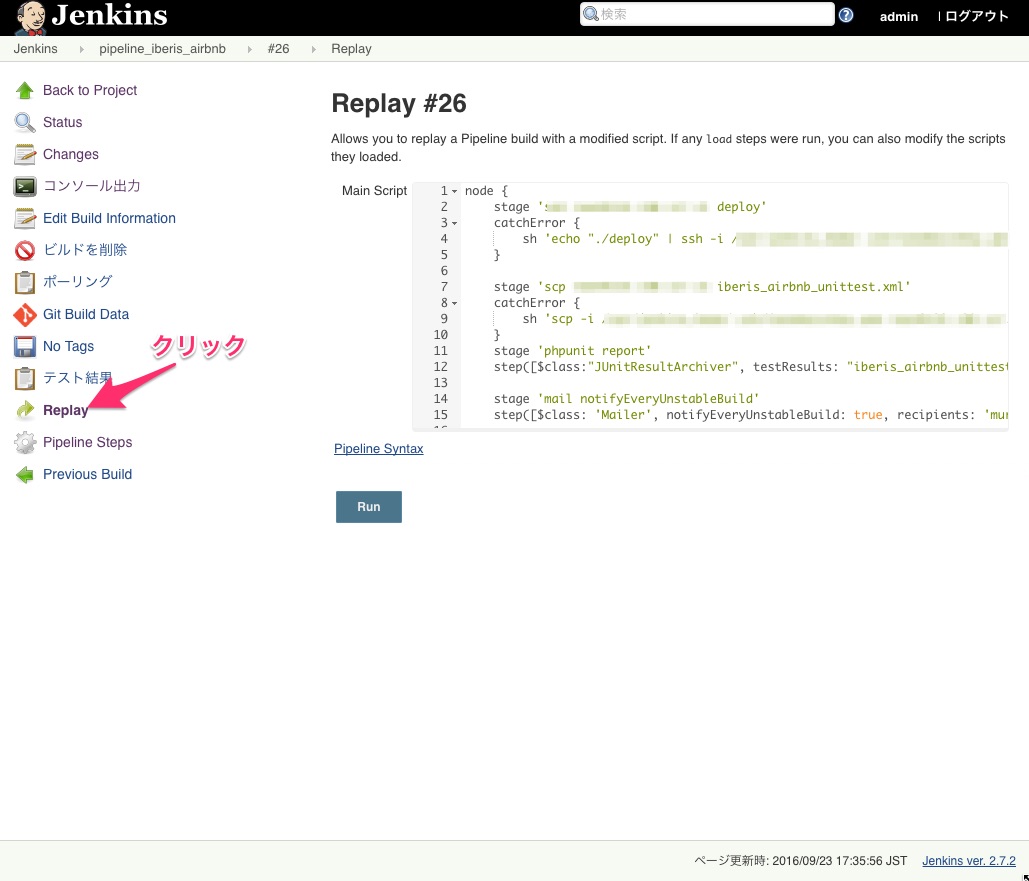This screenshot has width=1029, height=881.
Task: Collapse code fold at line 3
Action: tap(454, 223)
